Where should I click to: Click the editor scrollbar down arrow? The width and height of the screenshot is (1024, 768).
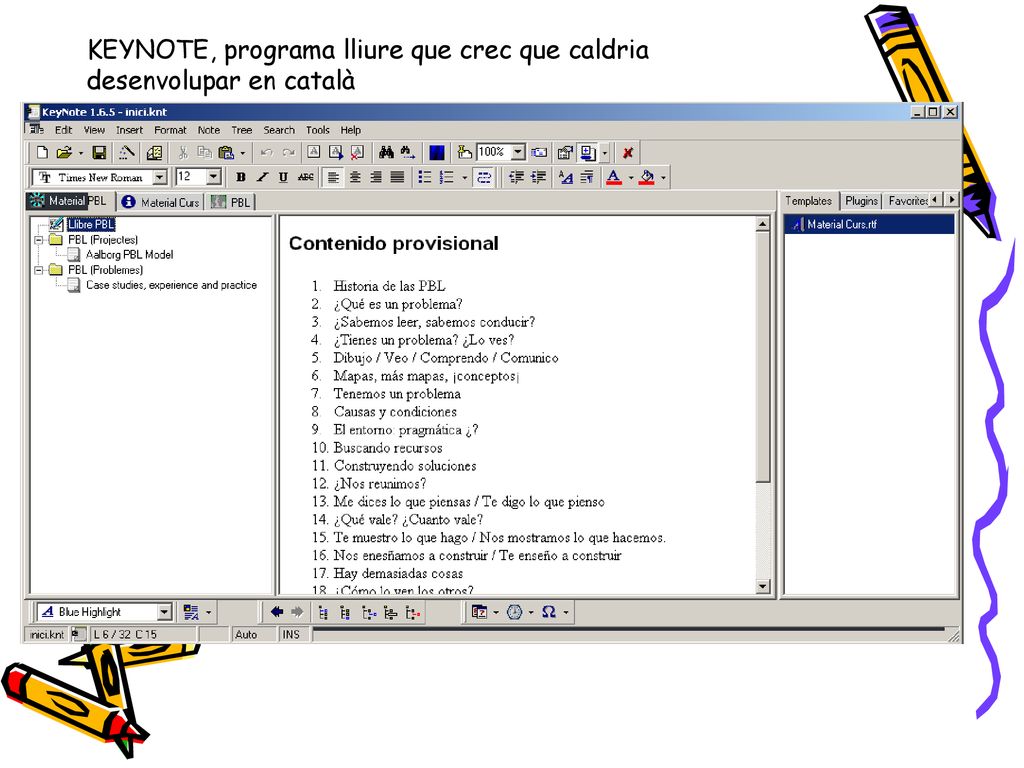(763, 586)
